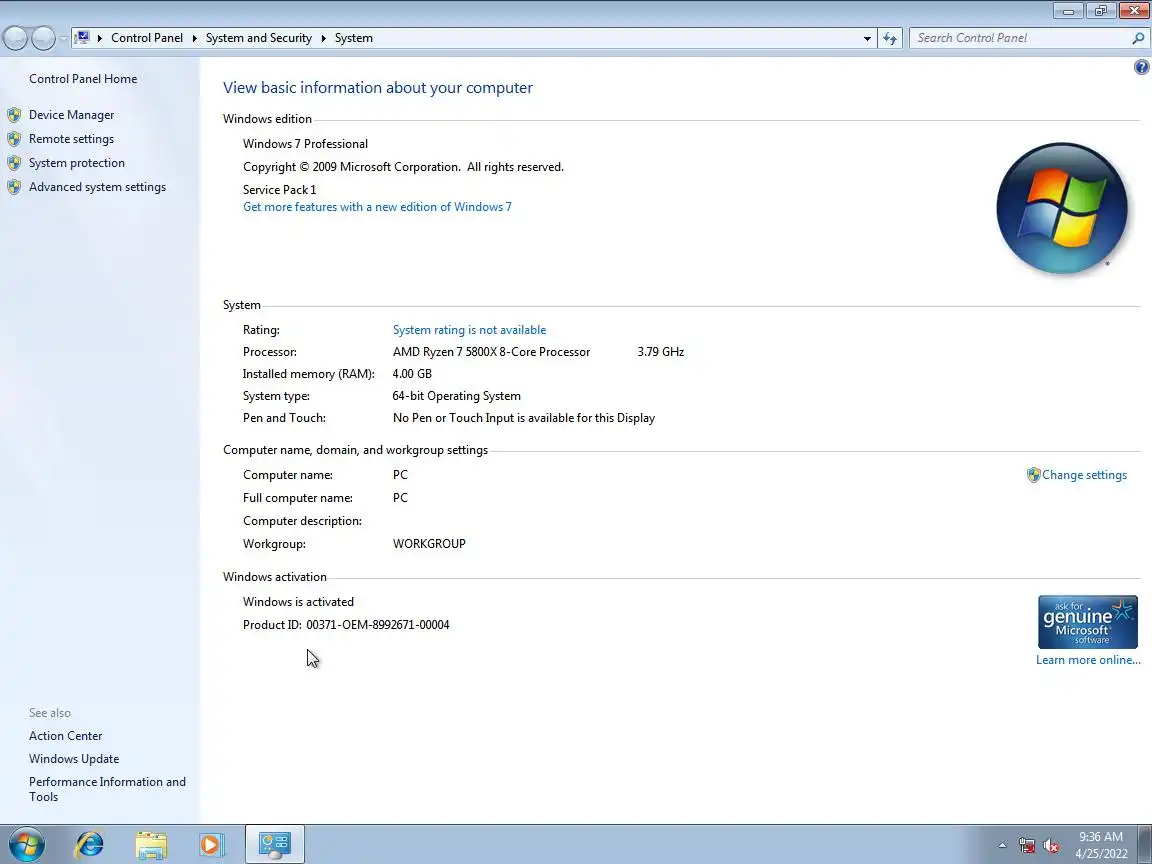Click the shield icon beside Remote settings
The height and width of the screenshot is (864, 1152).
tap(14, 139)
